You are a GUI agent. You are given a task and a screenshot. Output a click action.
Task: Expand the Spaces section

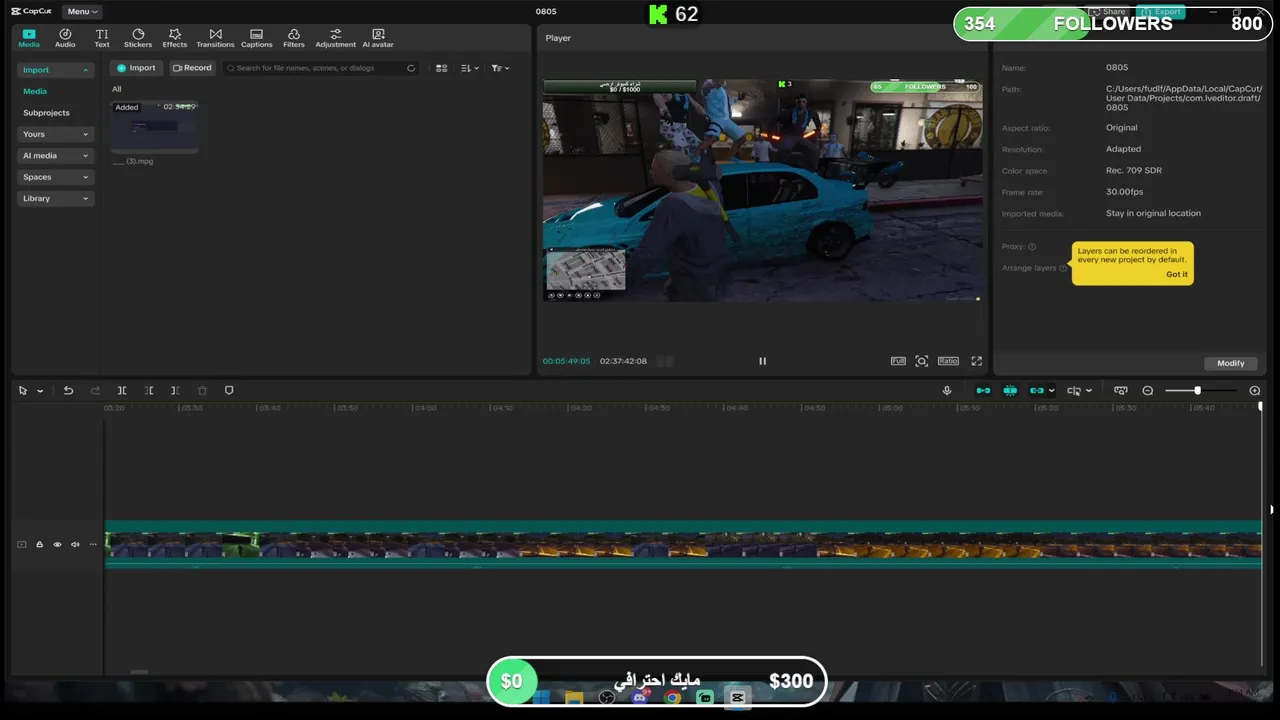click(x=56, y=177)
